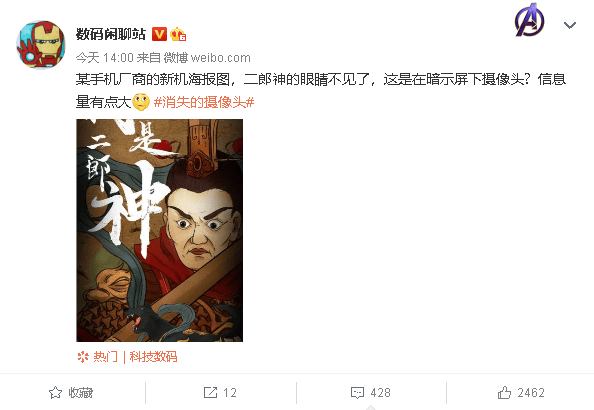
Task: Open the 科技数码 category tag
Action: [x=153, y=357]
